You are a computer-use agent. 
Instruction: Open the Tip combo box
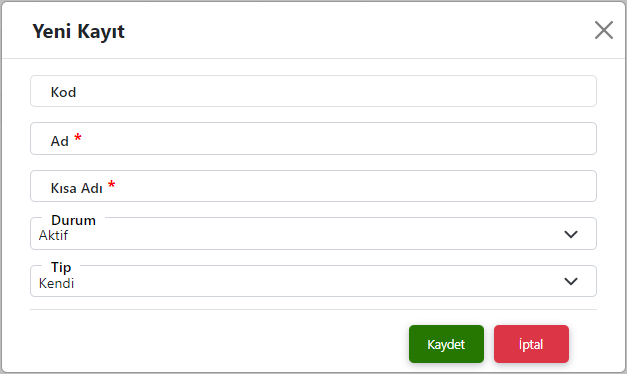(x=314, y=281)
